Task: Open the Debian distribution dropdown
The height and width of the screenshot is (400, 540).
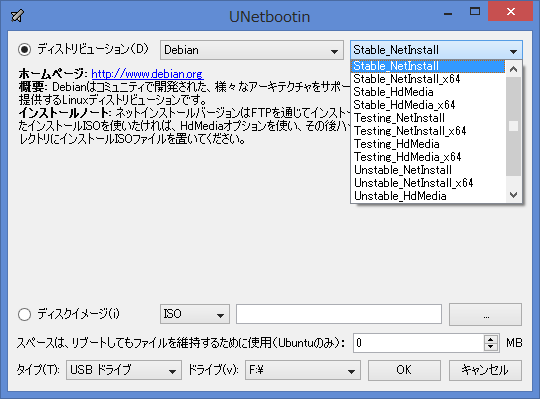Action: [252, 50]
